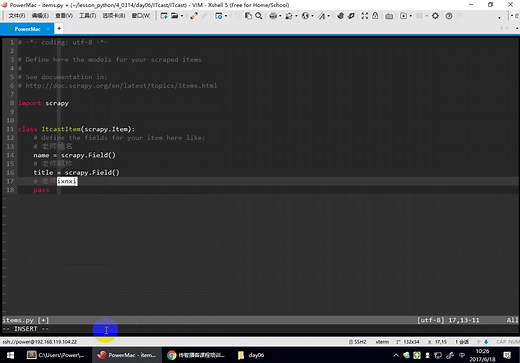Expand the session properties dropdown arrow

[x=226, y=16]
